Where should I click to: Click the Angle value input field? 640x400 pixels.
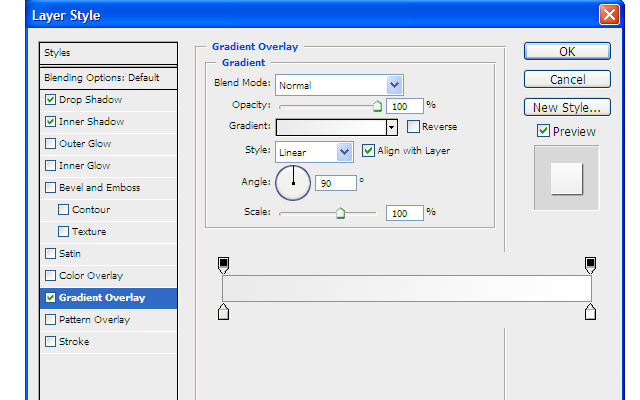(x=336, y=183)
